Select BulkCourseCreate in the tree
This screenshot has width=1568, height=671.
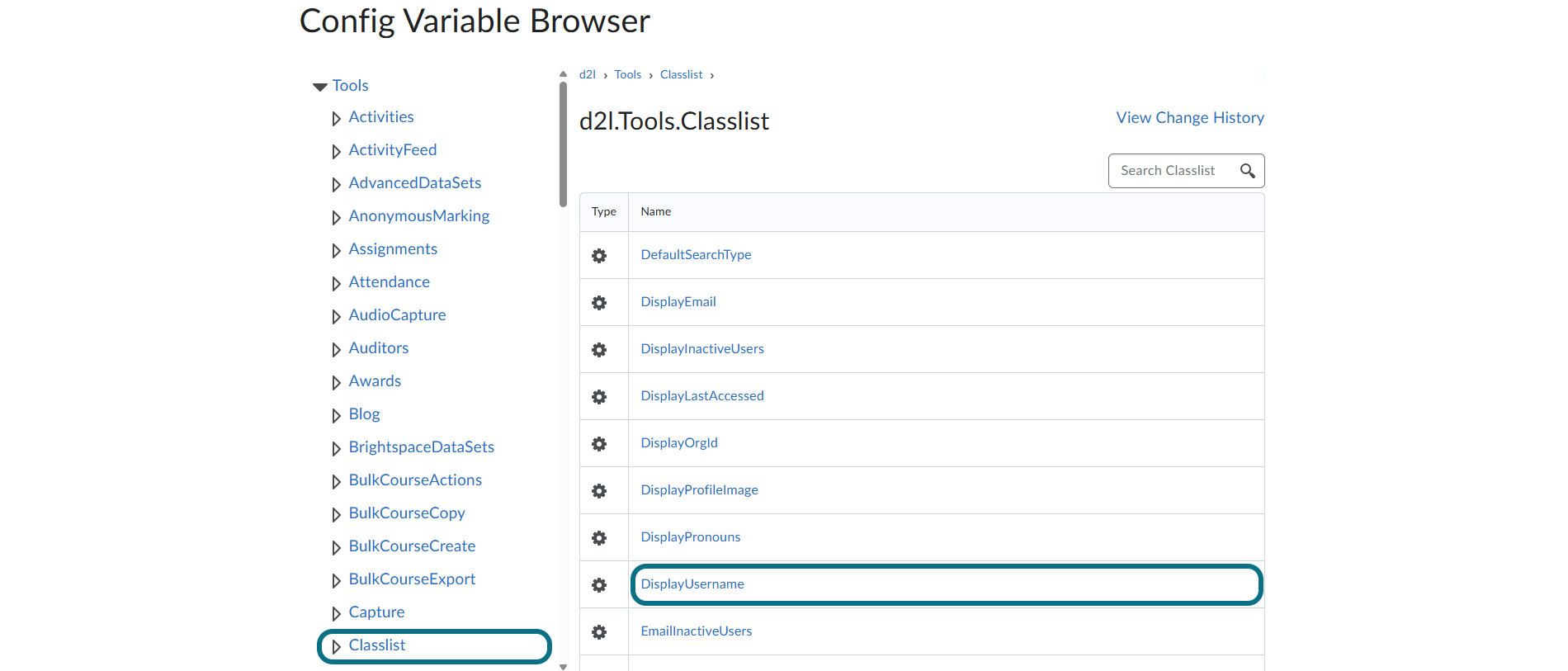pyautogui.click(x=412, y=546)
